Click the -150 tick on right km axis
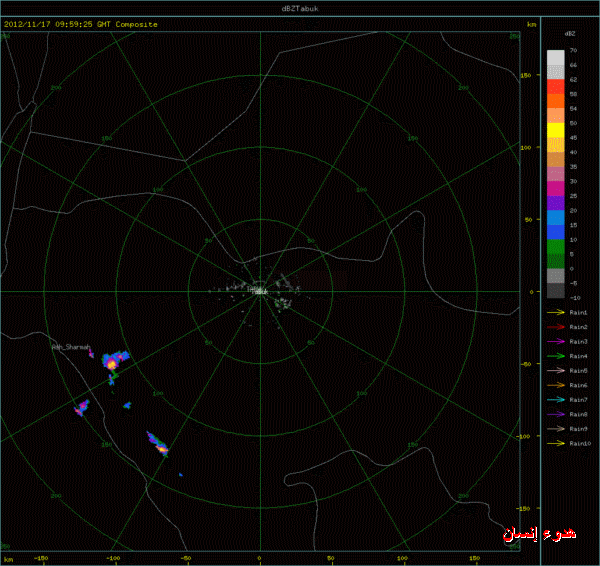 [x=523, y=509]
